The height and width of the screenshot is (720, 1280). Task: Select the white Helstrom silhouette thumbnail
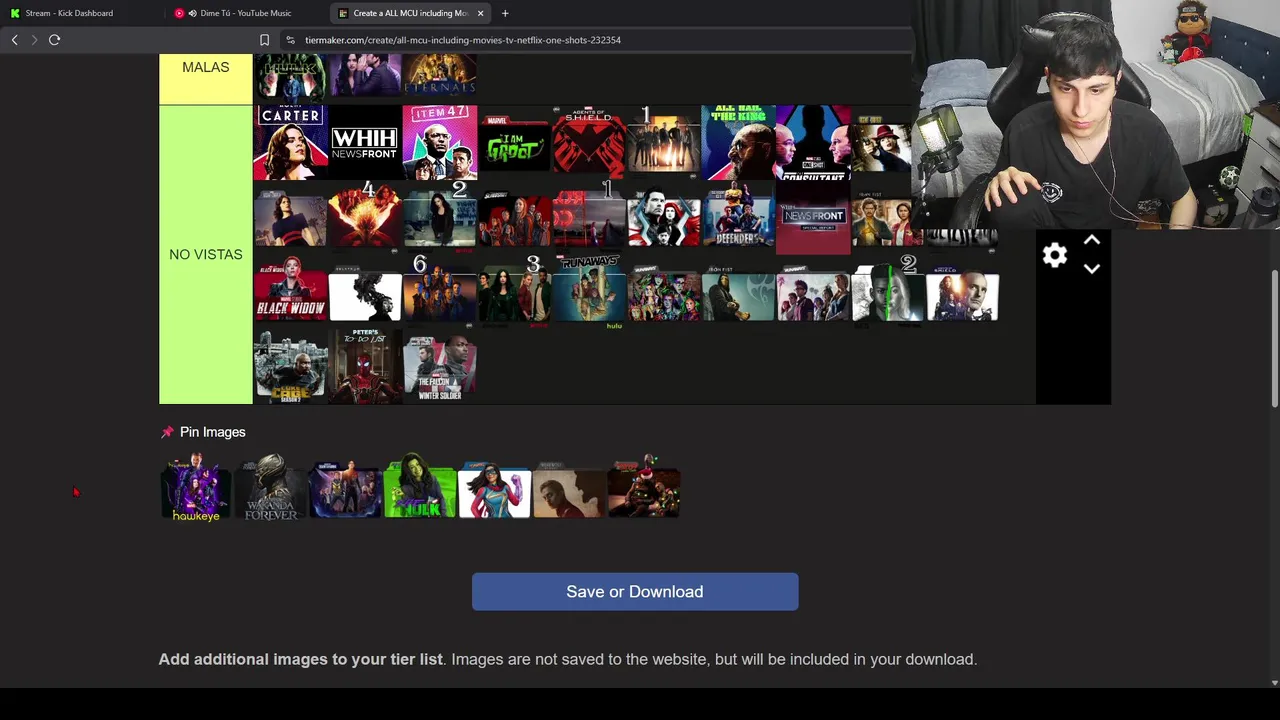pos(365,292)
